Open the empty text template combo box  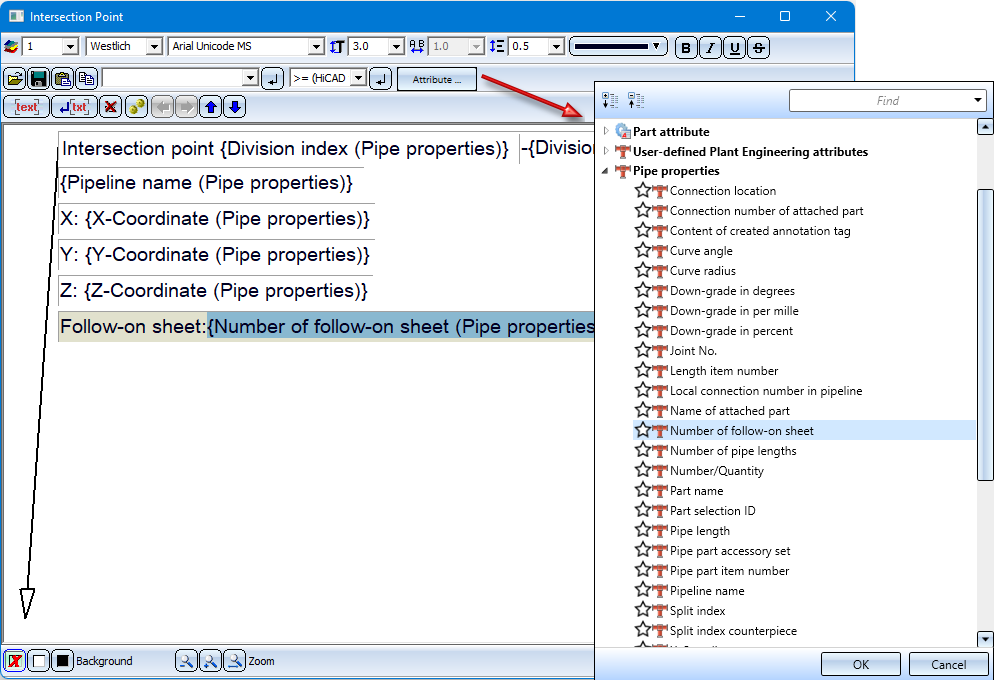click(250, 78)
